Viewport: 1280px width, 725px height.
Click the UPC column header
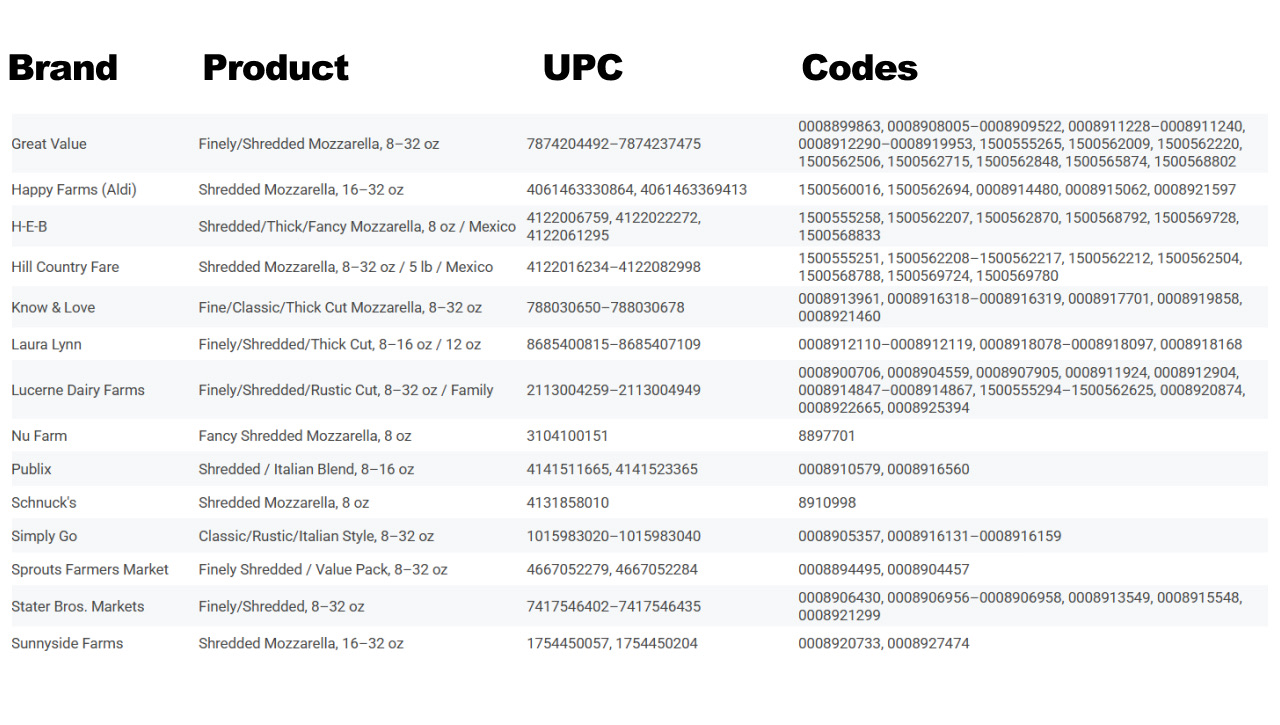pos(583,68)
